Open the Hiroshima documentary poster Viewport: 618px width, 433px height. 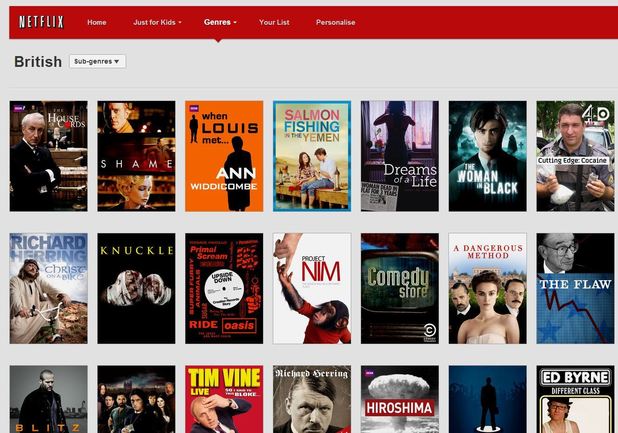[x=400, y=399]
